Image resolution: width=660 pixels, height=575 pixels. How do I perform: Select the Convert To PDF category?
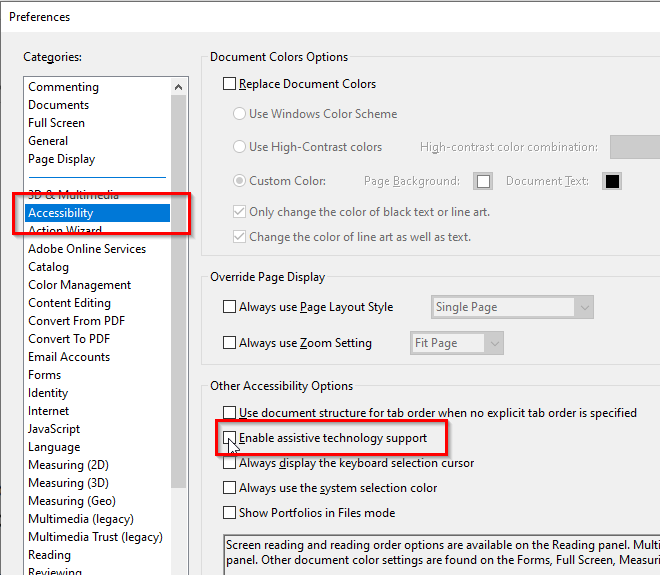point(69,339)
